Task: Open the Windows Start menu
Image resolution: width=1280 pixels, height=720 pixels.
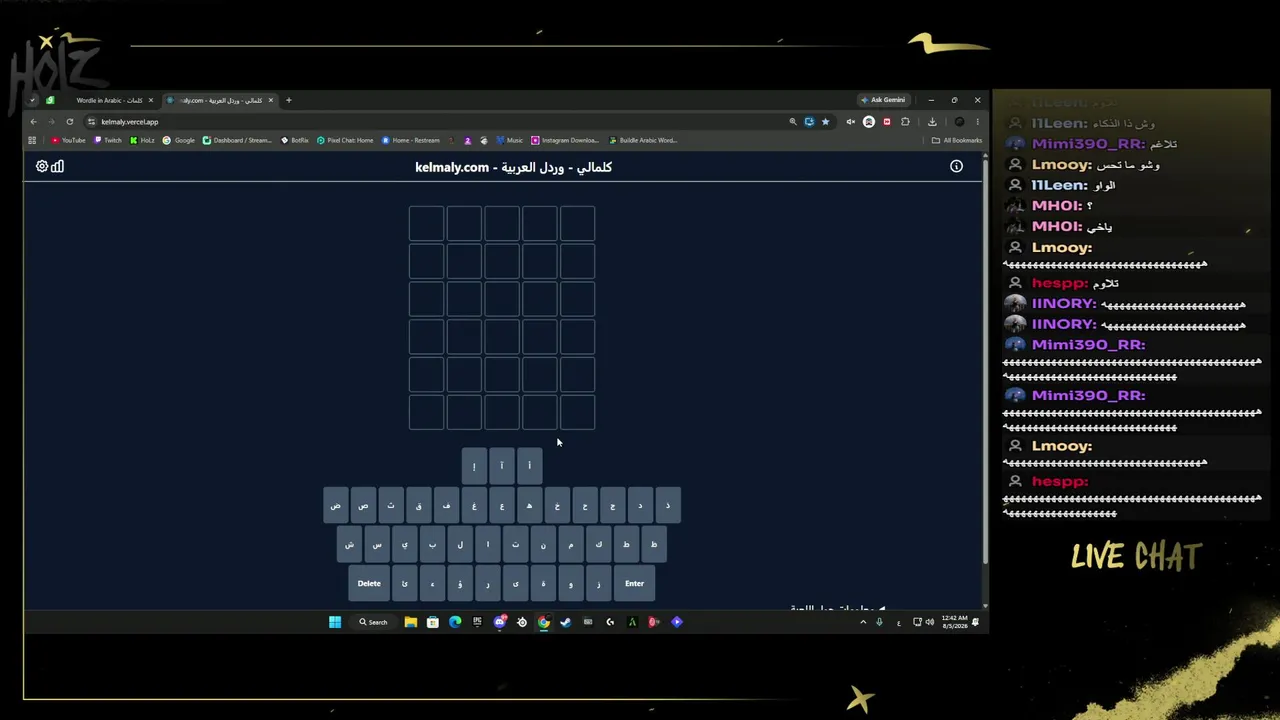Action: [x=335, y=622]
